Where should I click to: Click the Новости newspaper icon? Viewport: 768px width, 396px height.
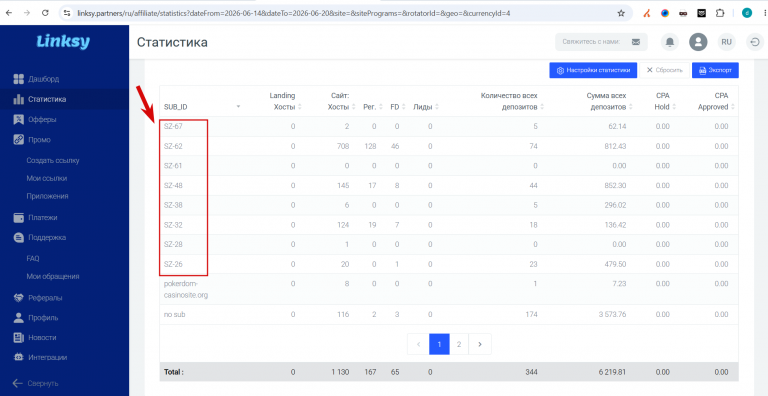19,338
